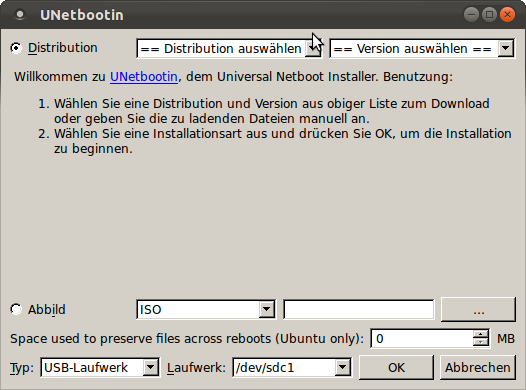Open the Typ USB-Laufwerk dropdown
Screen dimensions: 526x390
[100, 368]
